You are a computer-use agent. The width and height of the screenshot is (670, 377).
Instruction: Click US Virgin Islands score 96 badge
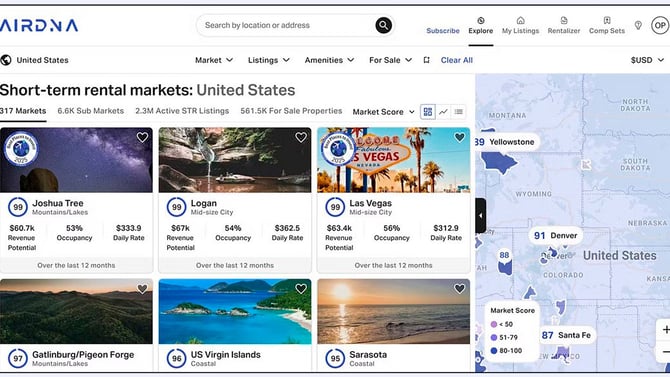[x=176, y=359]
